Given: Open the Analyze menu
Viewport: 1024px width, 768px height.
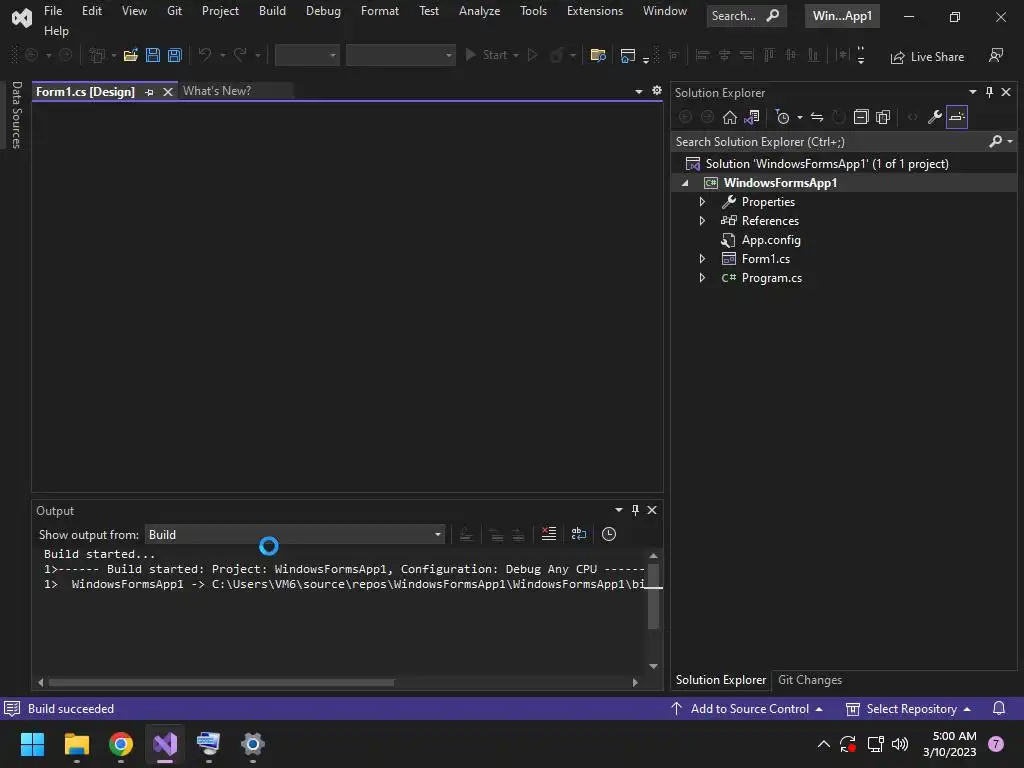Looking at the screenshot, I should click(479, 11).
